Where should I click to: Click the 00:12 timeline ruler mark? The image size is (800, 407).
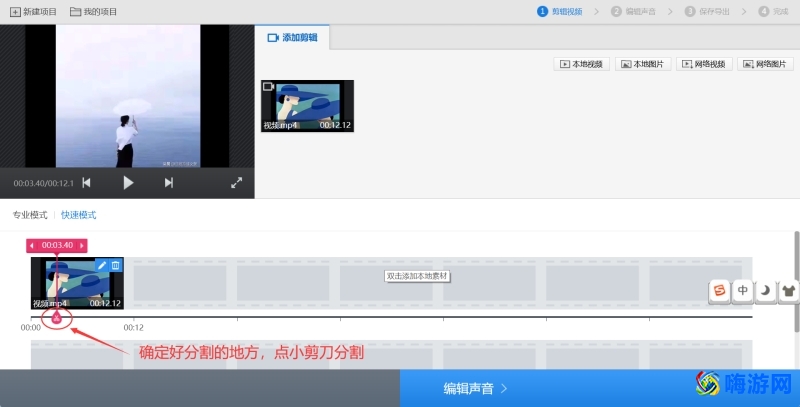(134, 327)
